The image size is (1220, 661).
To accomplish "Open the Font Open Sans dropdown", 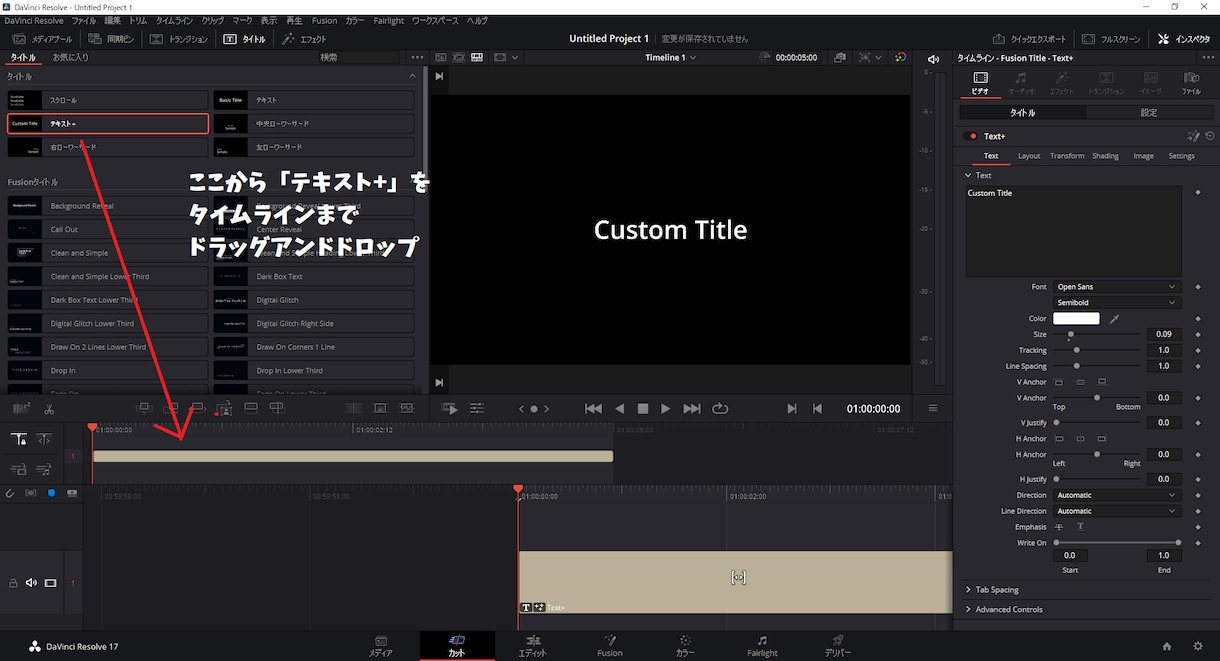I will 1117,287.
